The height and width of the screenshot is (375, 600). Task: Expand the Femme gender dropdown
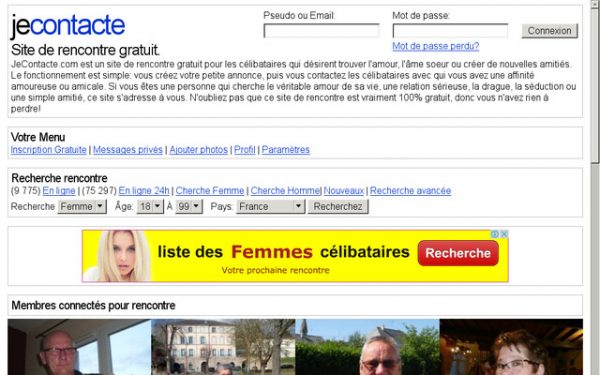click(82, 207)
